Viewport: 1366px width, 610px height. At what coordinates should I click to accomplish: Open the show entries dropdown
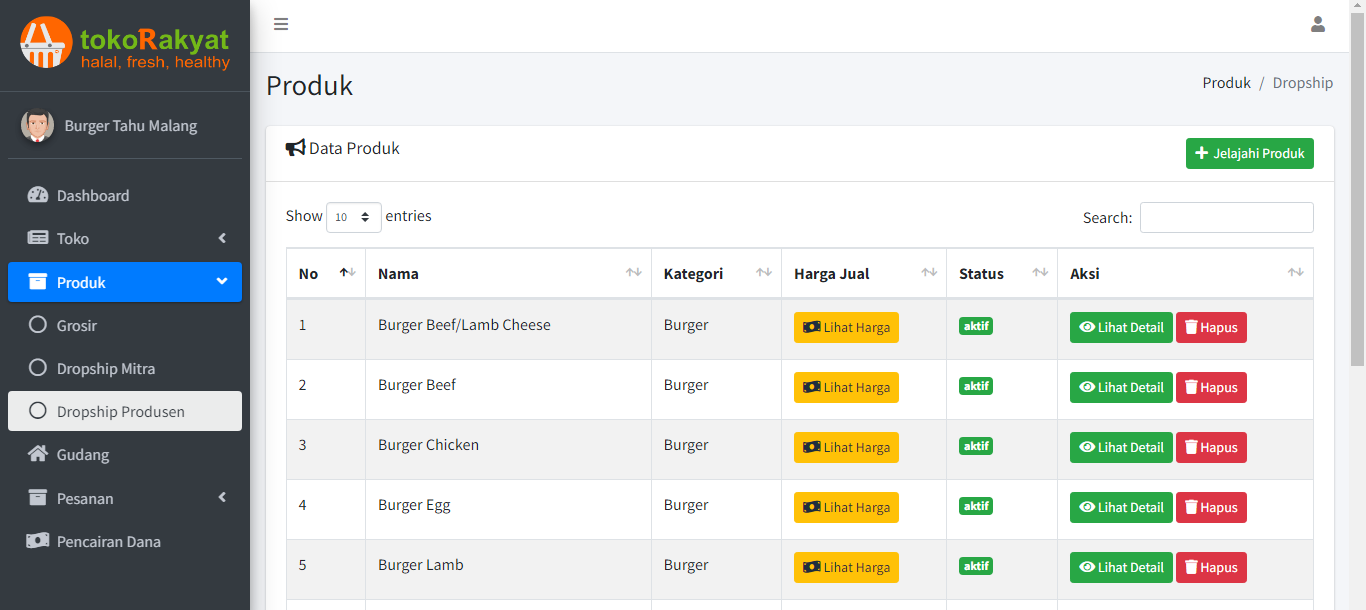coord(353,217)
